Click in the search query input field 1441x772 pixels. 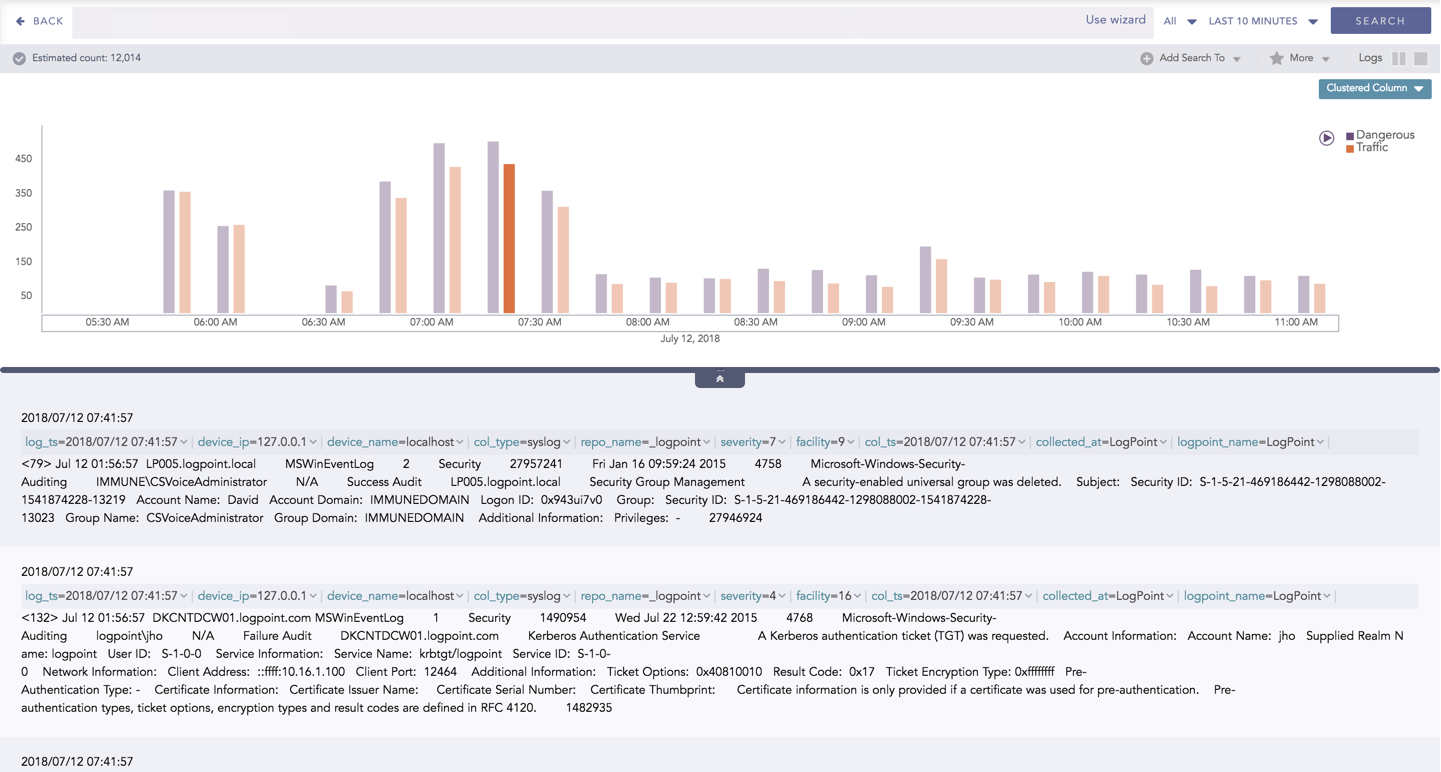click(570, 21)
